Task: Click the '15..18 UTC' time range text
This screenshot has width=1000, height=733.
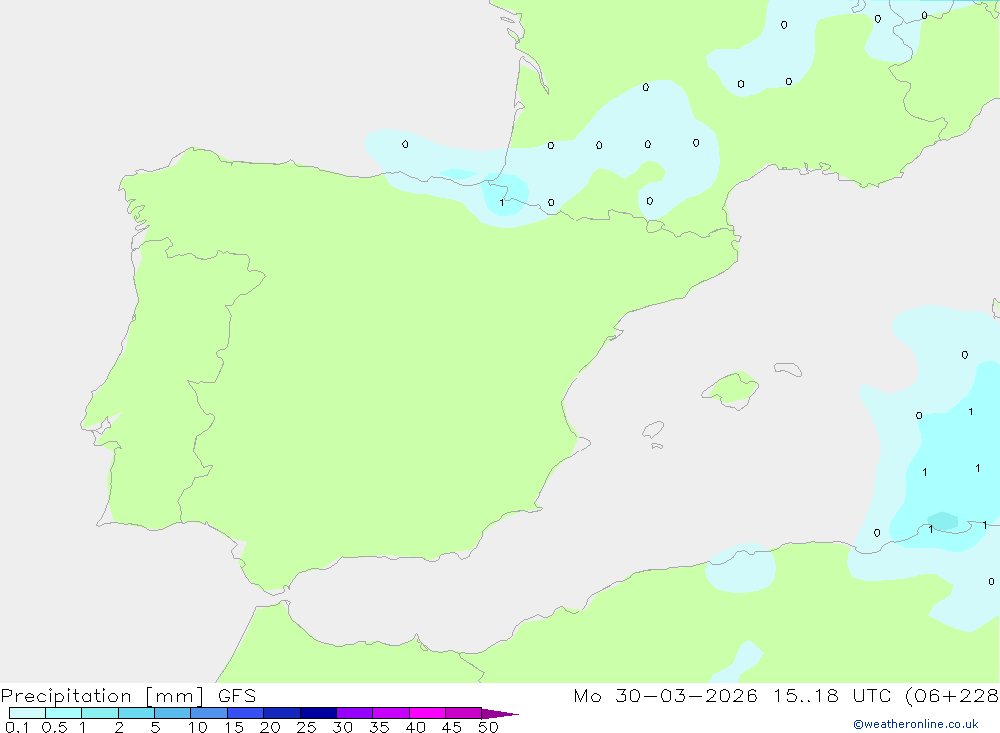Action: tap(832, 696)
